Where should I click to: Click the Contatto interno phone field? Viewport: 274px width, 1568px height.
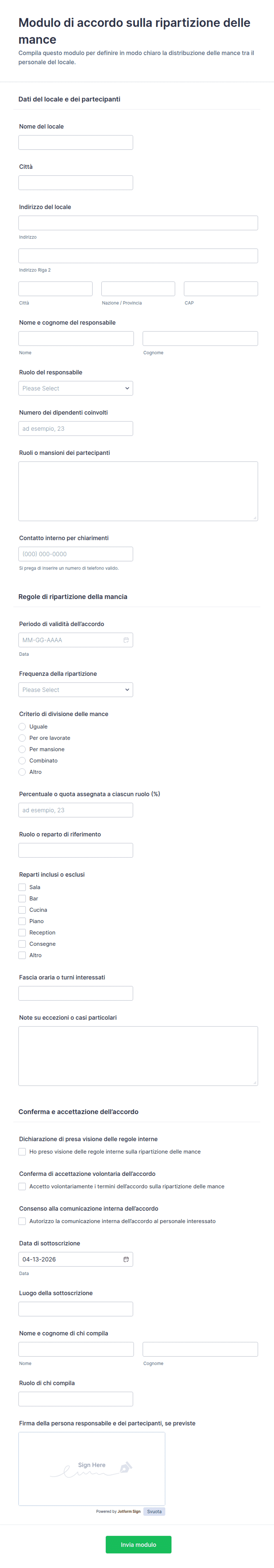pos(75,554)
